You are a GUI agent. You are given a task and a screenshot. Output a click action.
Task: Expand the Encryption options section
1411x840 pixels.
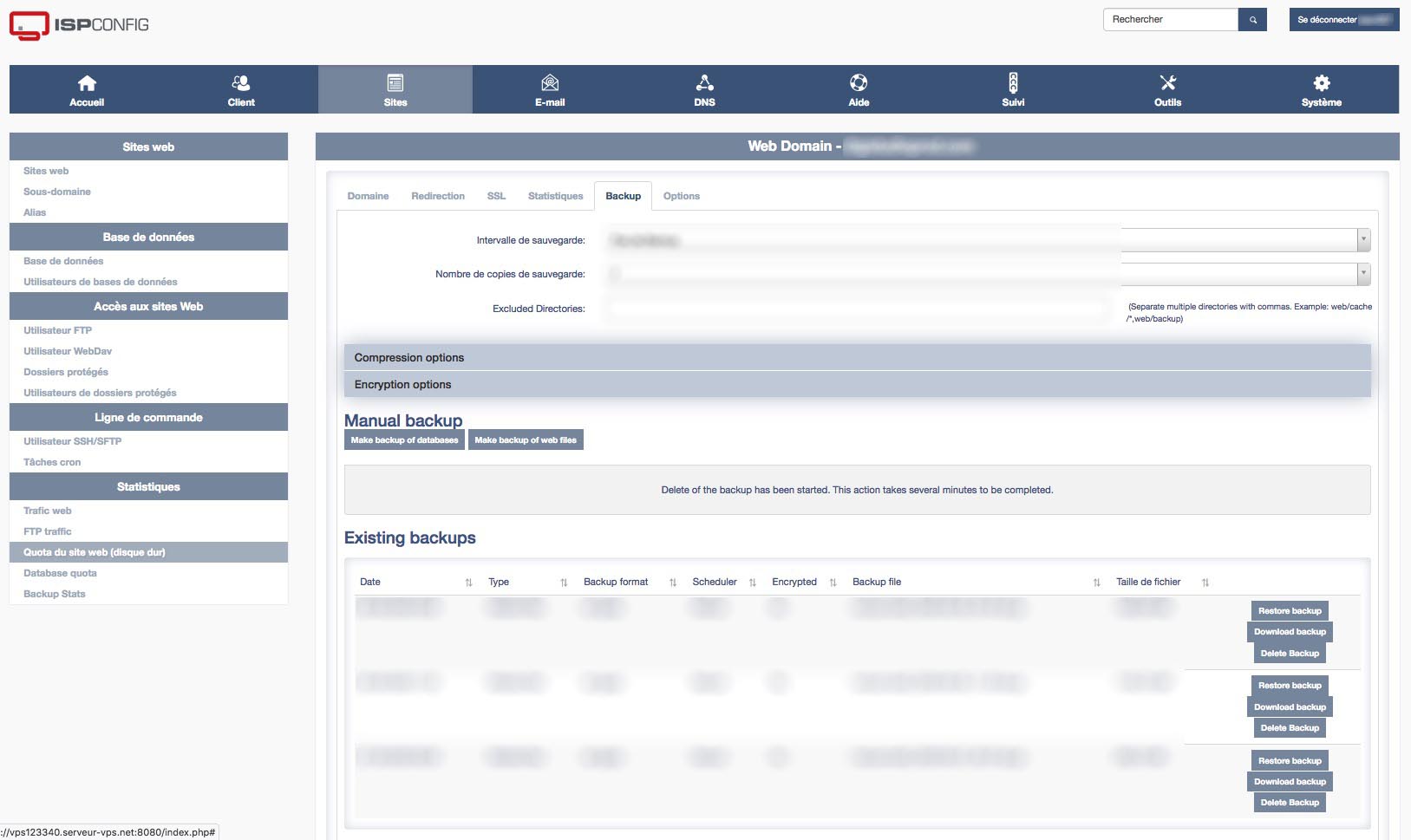(x=858, y=384)
